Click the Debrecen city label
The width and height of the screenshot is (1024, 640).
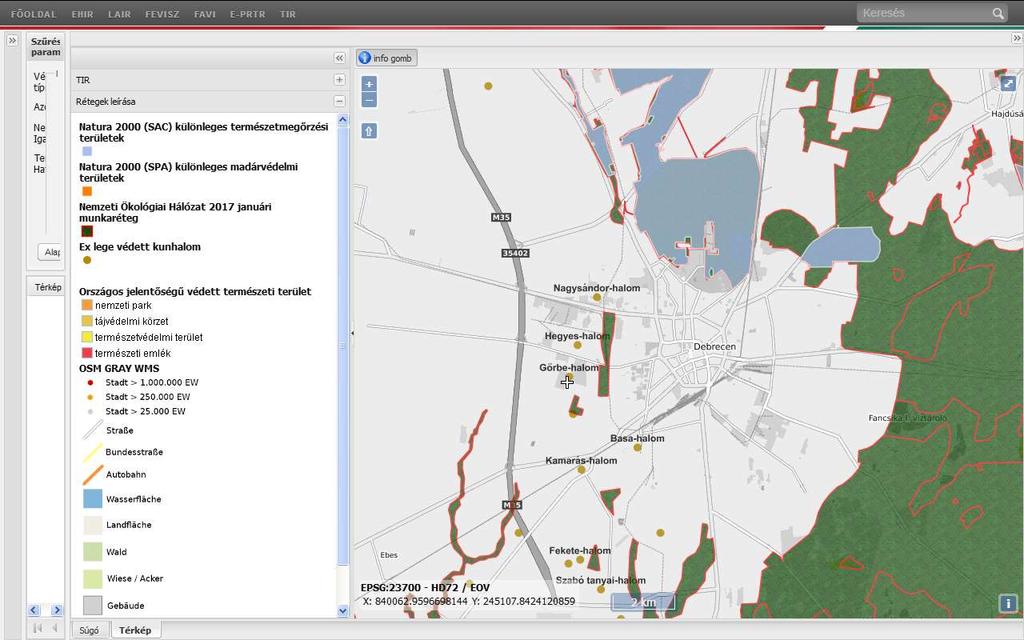(714, 347)
